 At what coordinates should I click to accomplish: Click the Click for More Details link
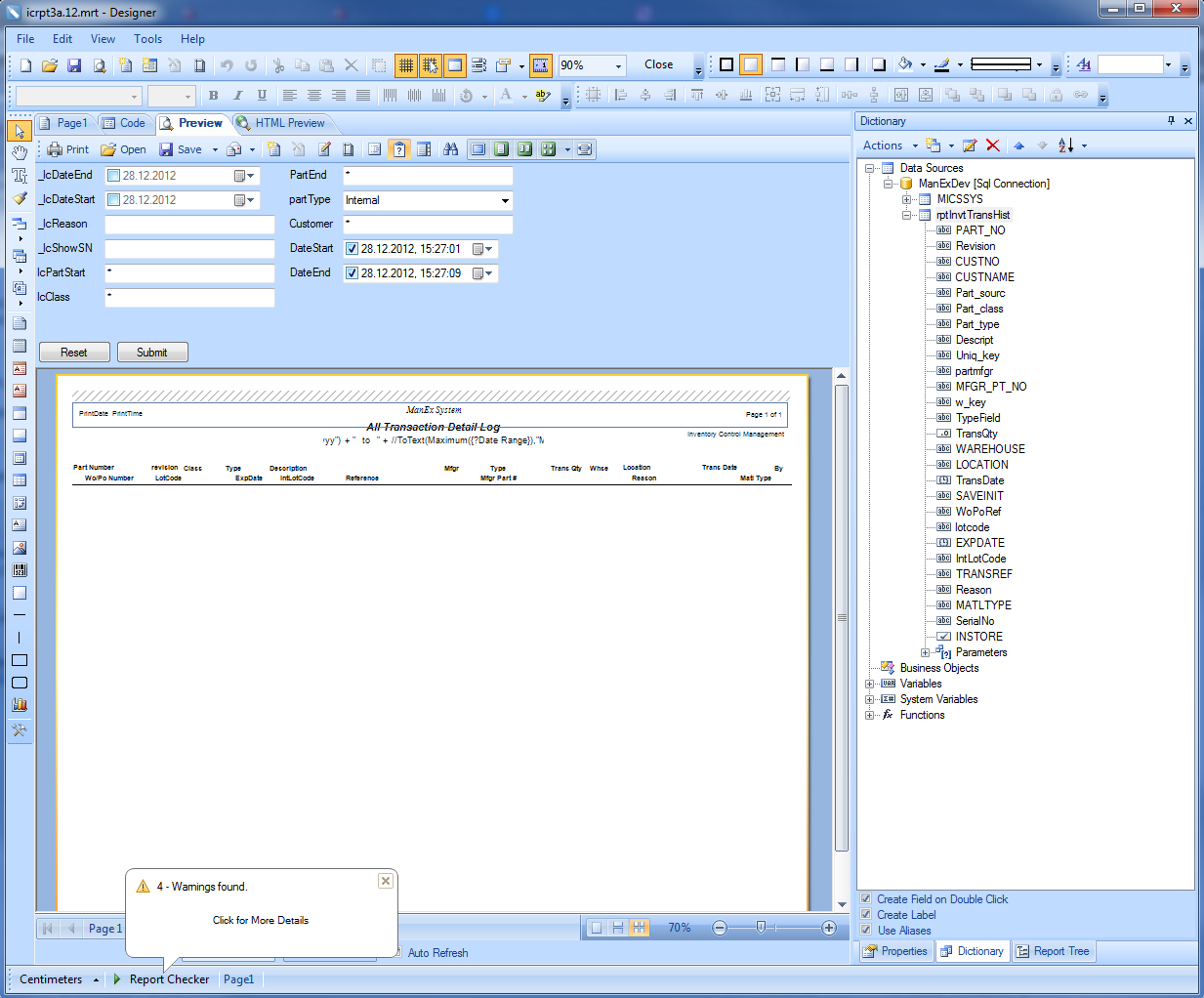(261, 920)
